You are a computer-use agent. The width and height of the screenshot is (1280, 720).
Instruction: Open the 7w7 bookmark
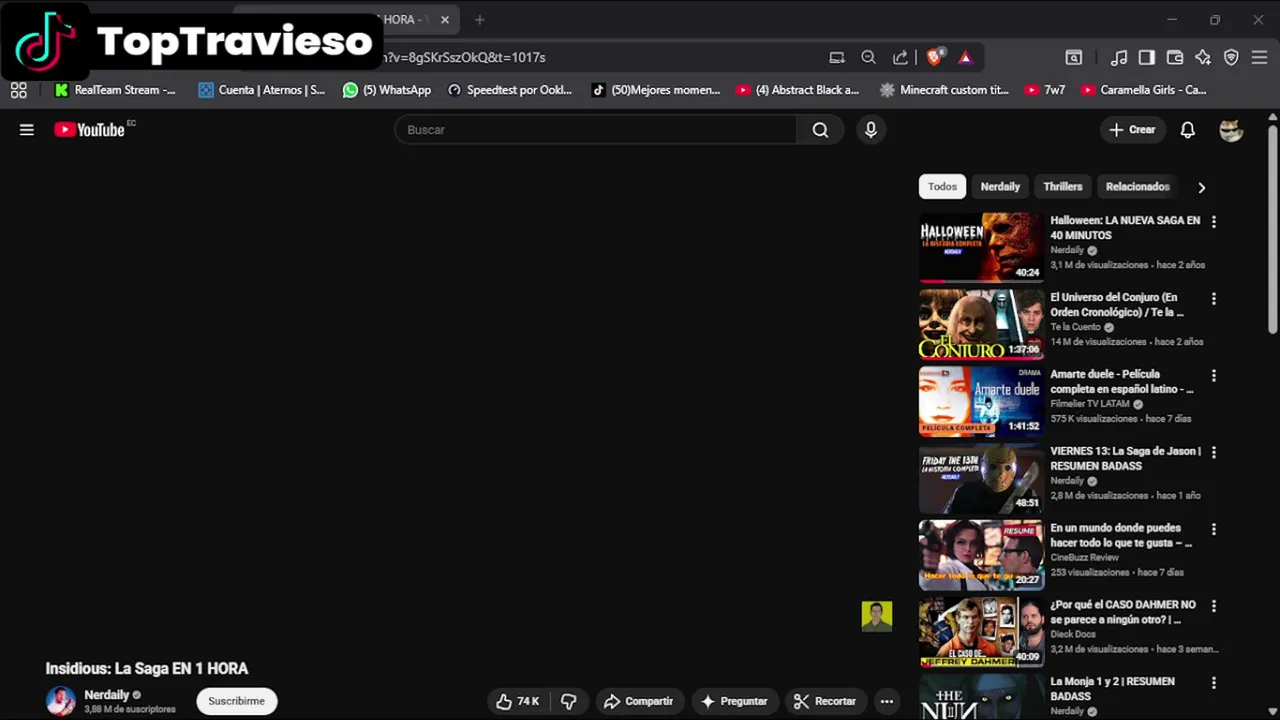pyautogui.click(x=1045, y=90)
